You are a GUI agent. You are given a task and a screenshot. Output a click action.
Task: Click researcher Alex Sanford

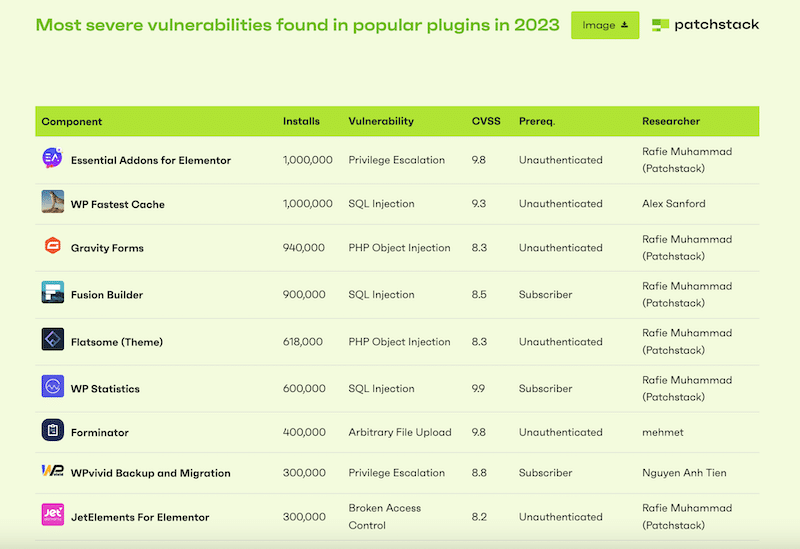[x=673, y=204]
